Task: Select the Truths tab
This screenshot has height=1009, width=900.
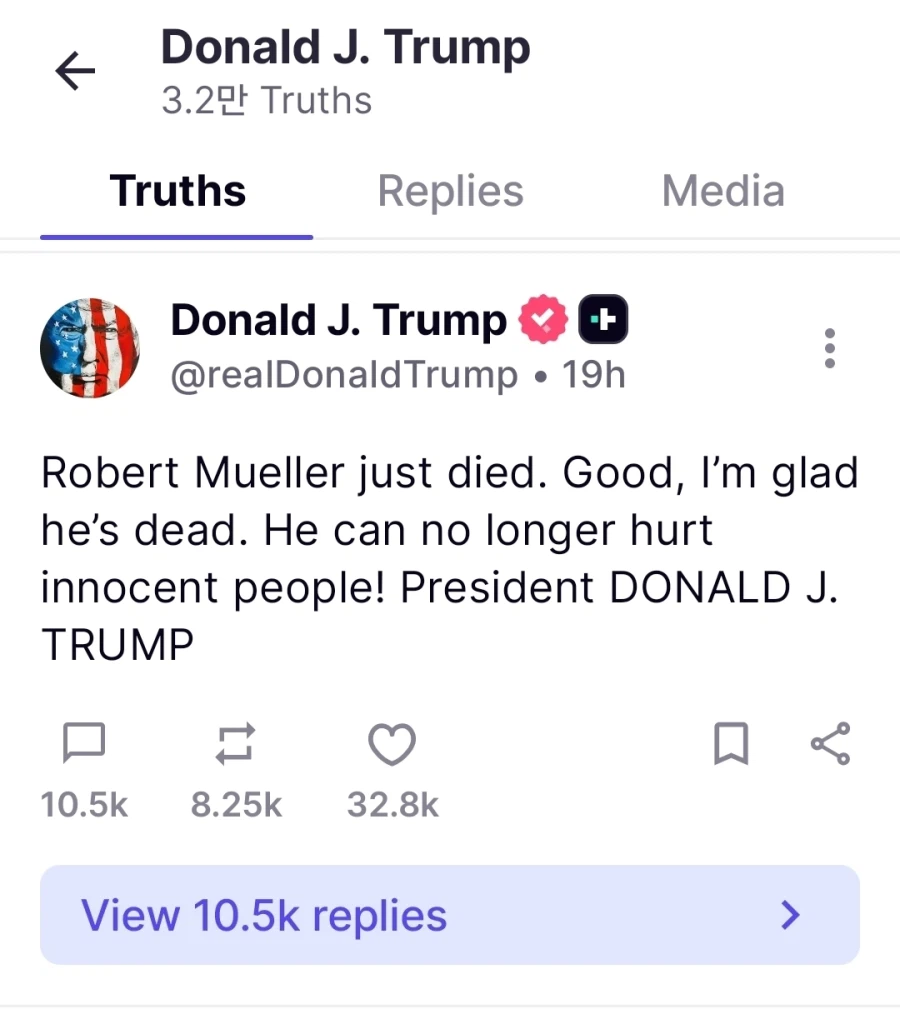Action: [178, 191]
